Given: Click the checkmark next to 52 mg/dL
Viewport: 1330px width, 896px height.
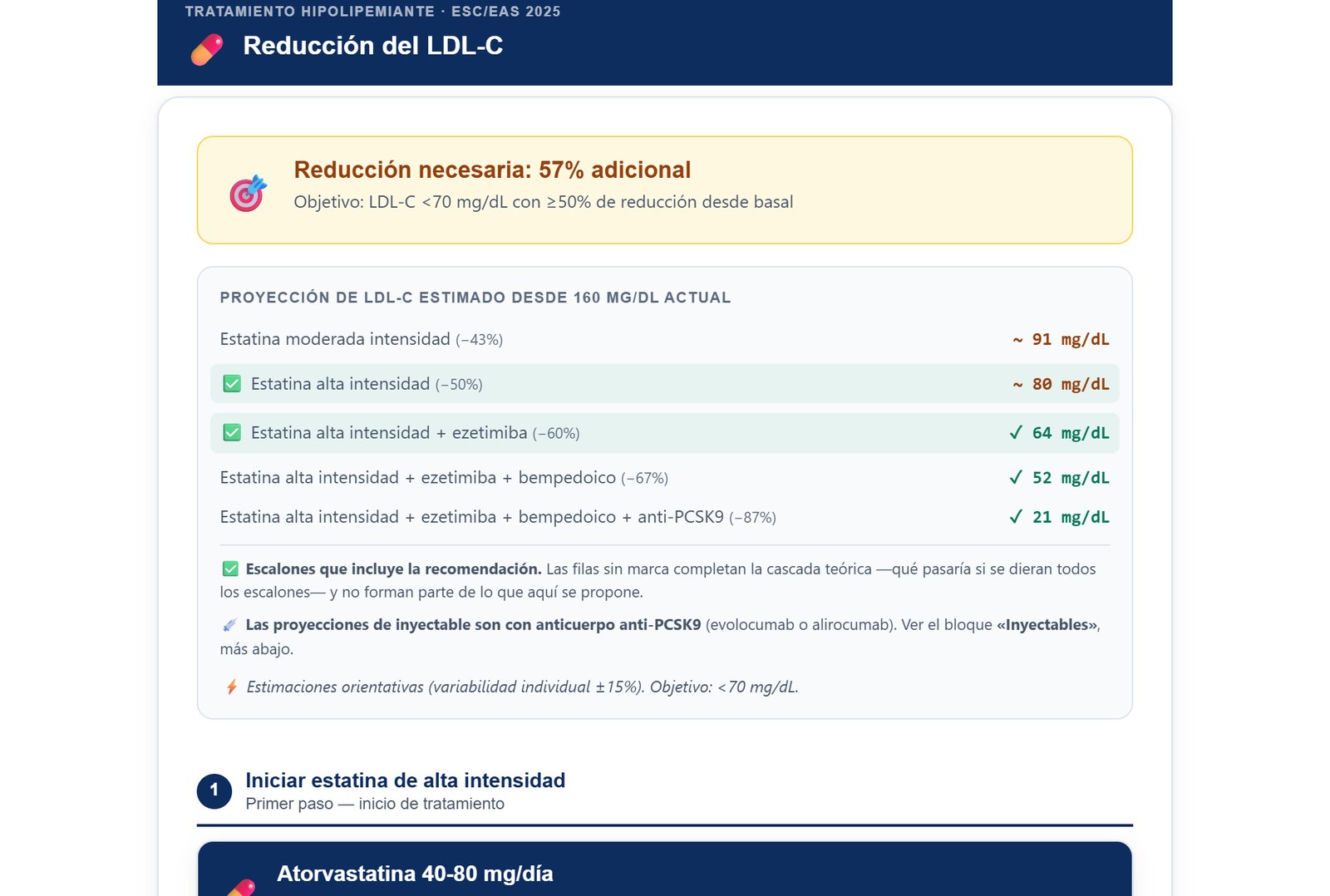Looking at the screenshot, I should 1016,478.
